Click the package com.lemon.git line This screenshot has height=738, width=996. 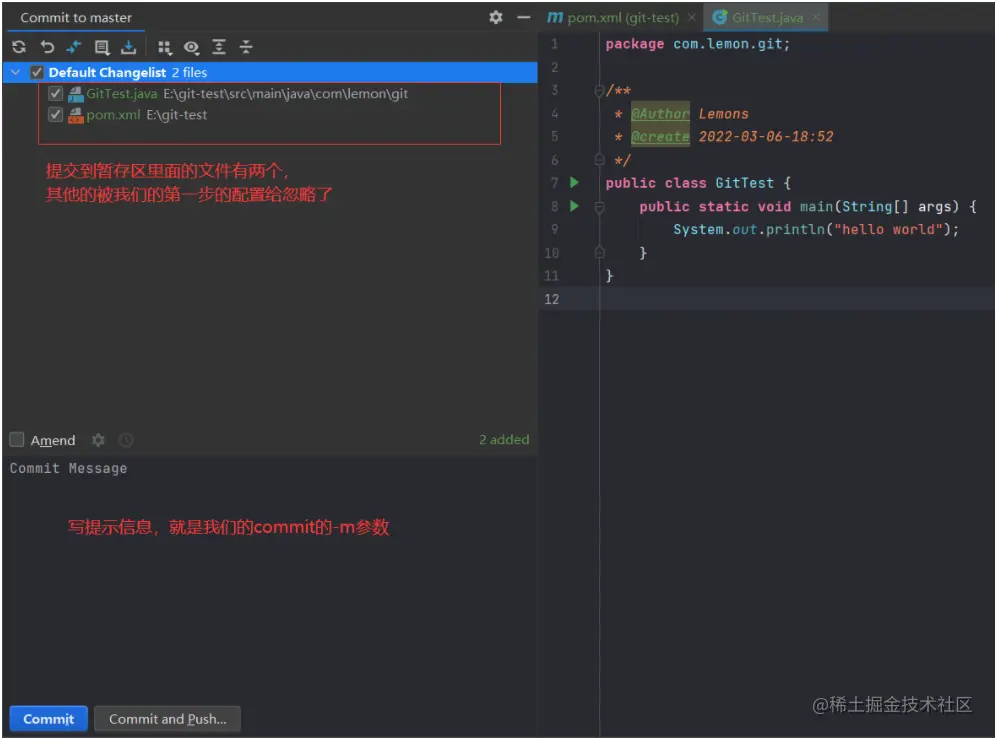point(697,44)
